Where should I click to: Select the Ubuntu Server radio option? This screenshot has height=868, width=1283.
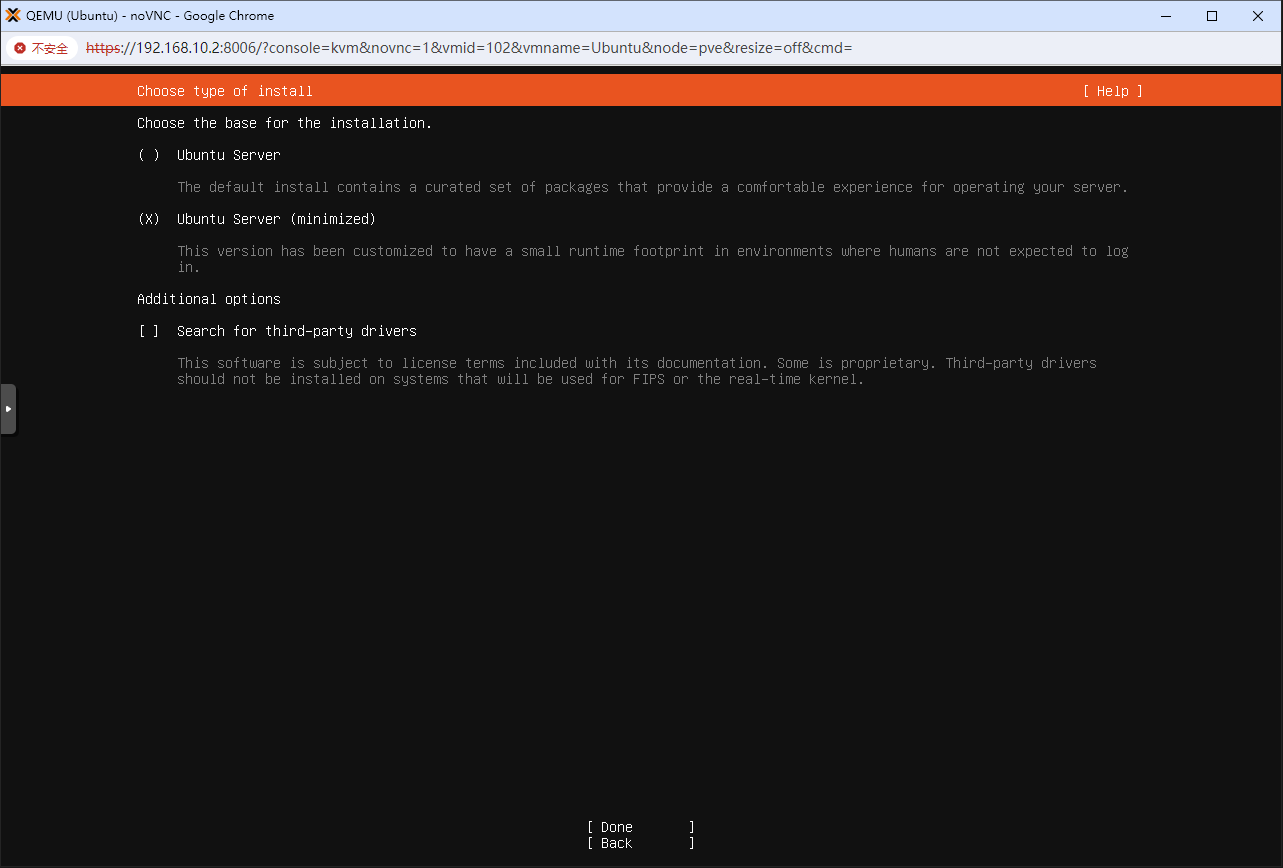(x=149, y=155)
